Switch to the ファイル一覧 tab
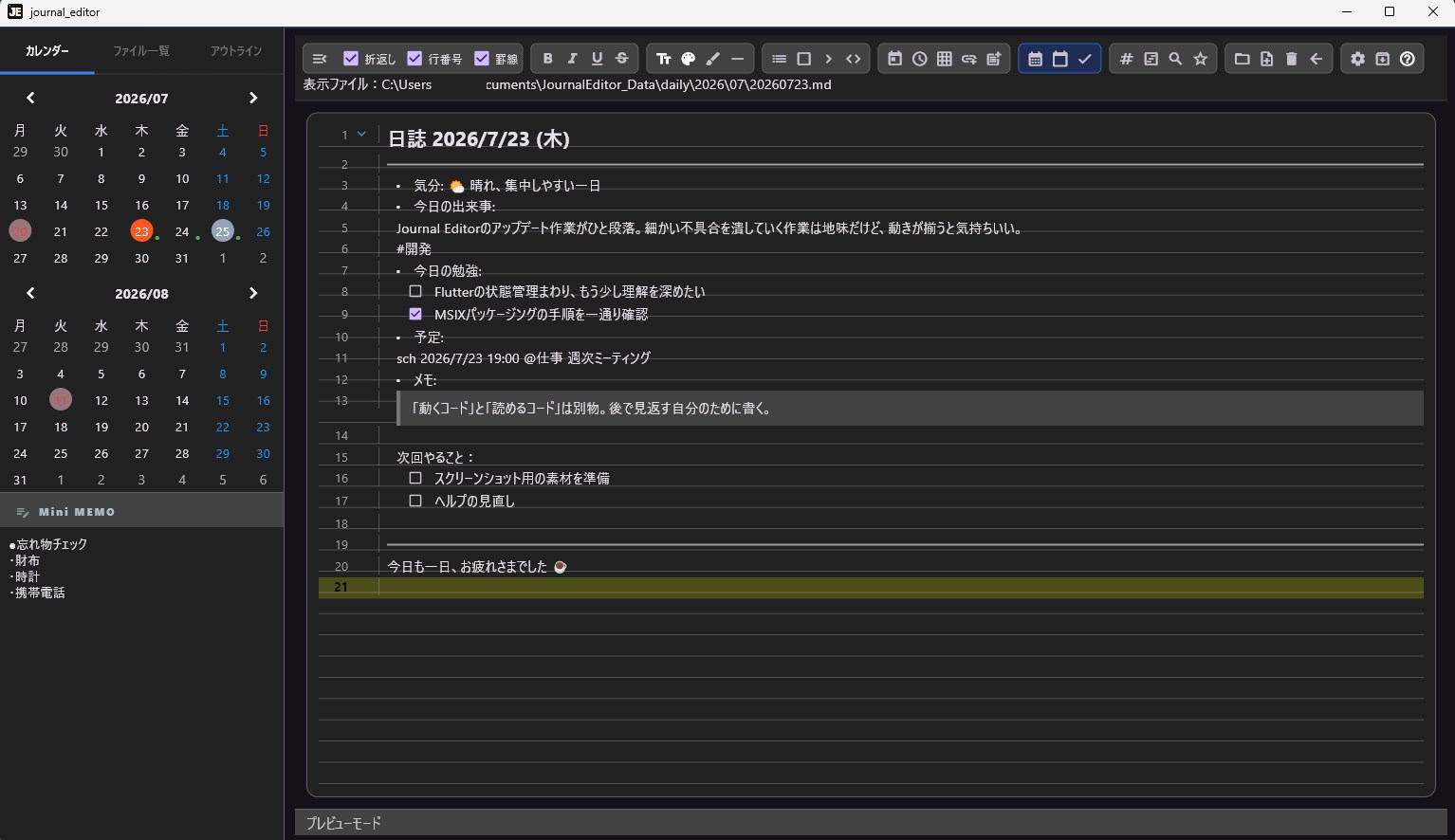 click(141, 50)
